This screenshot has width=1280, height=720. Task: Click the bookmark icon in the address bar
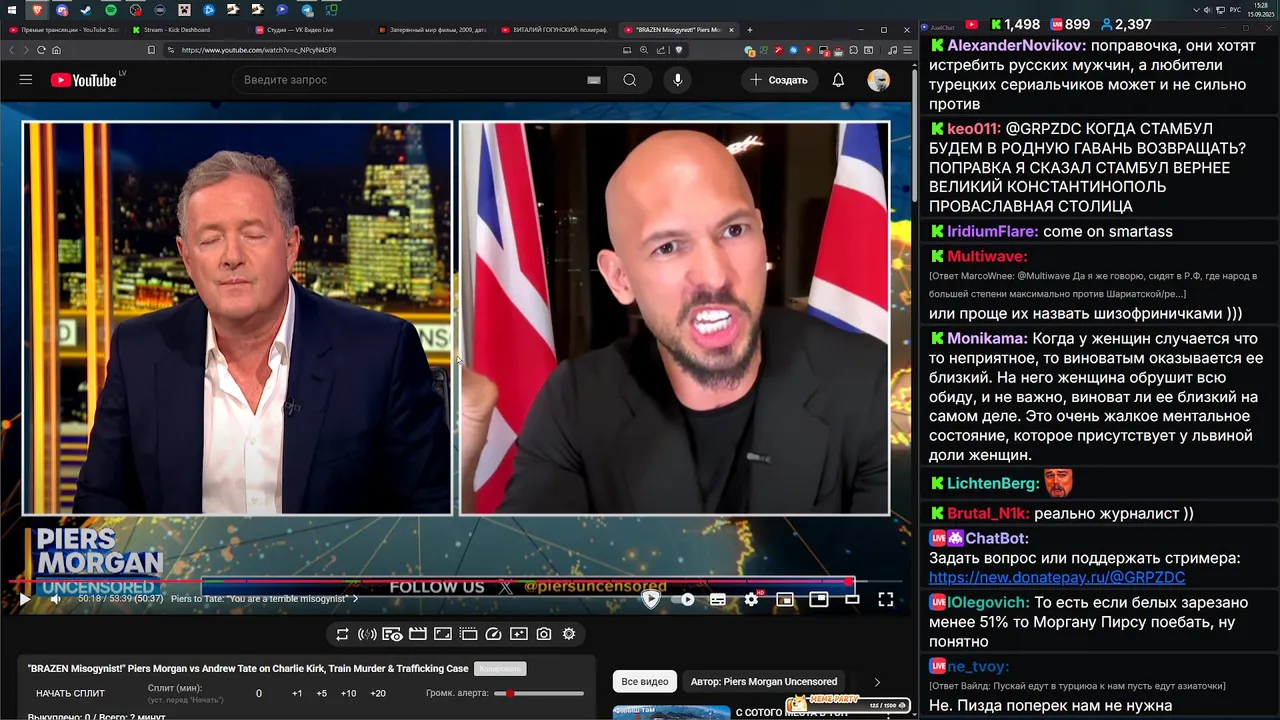[x=151, y=50]
